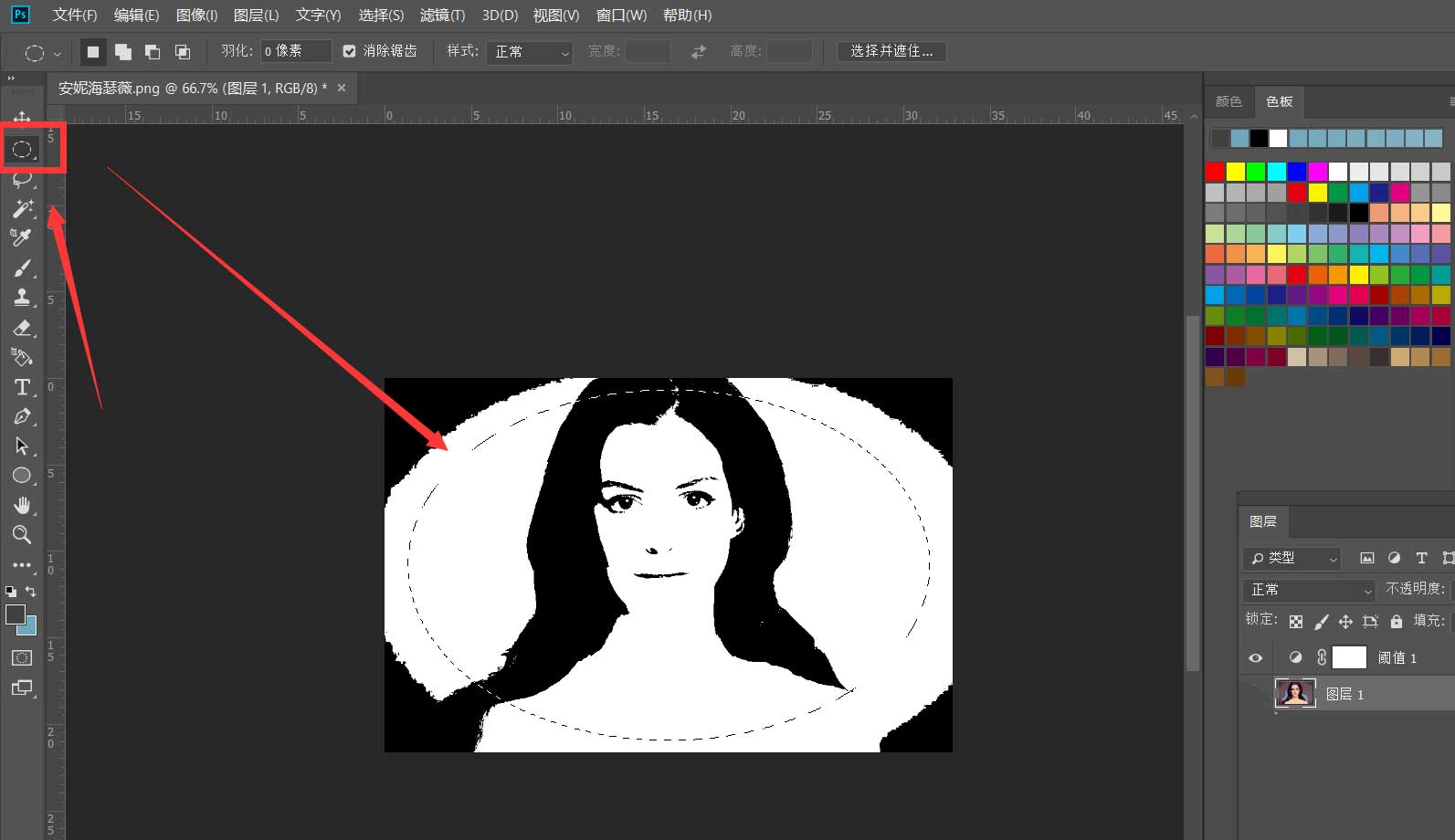Choose Subtract from Selection mode
1455x840 pixels.
click(x=153, y=52)
